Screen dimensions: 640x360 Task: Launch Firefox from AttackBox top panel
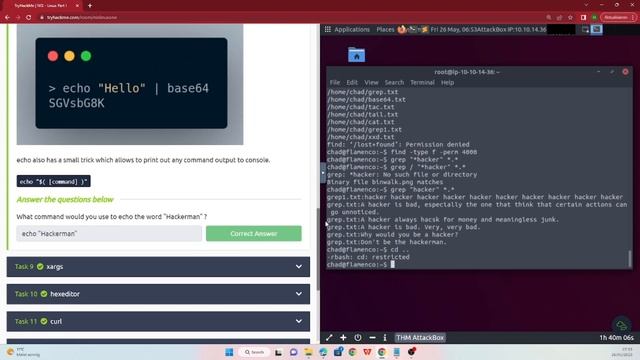point(402,29)
